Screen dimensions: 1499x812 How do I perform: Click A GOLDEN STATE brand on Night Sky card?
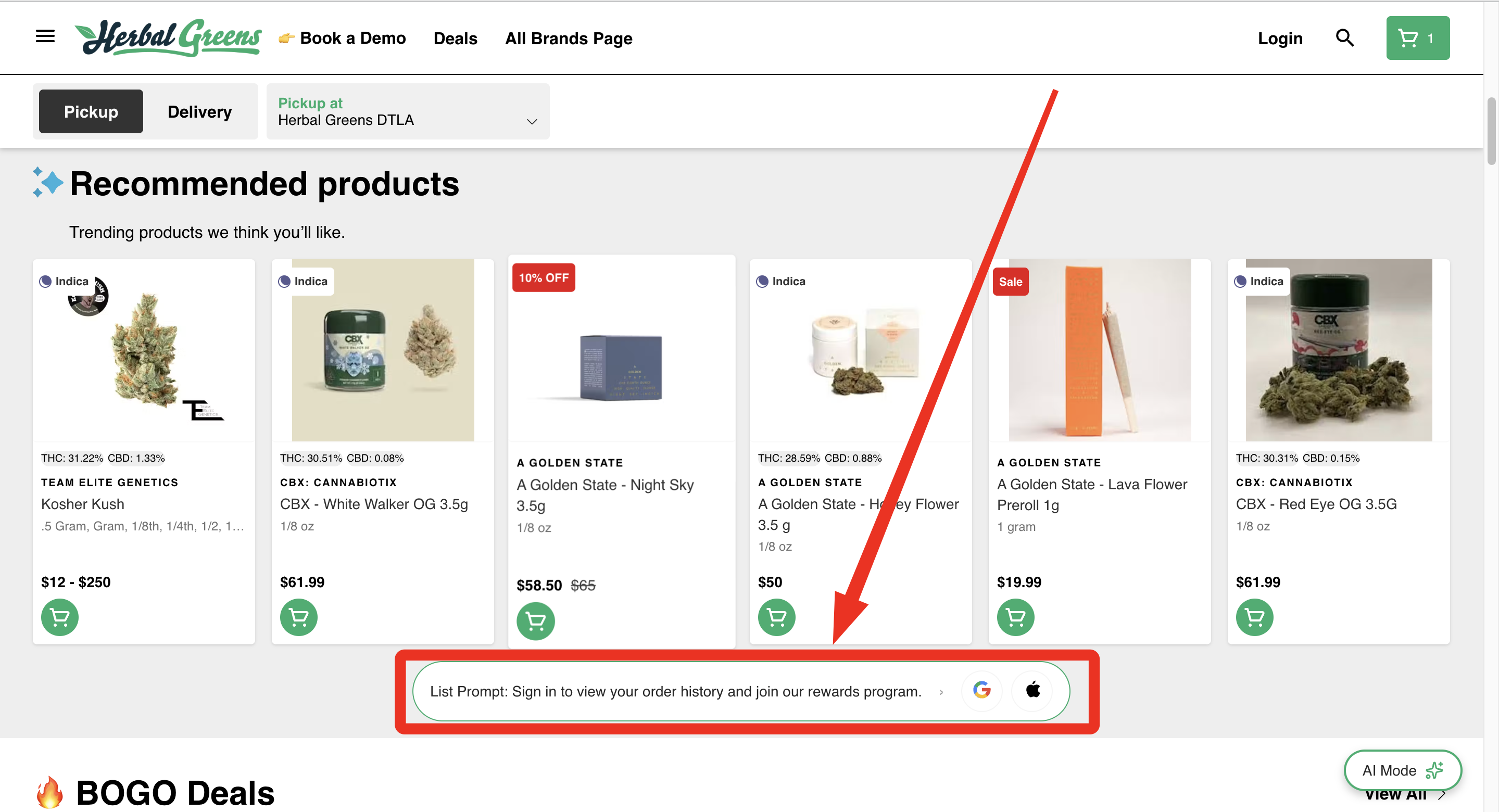click(570, 463)
